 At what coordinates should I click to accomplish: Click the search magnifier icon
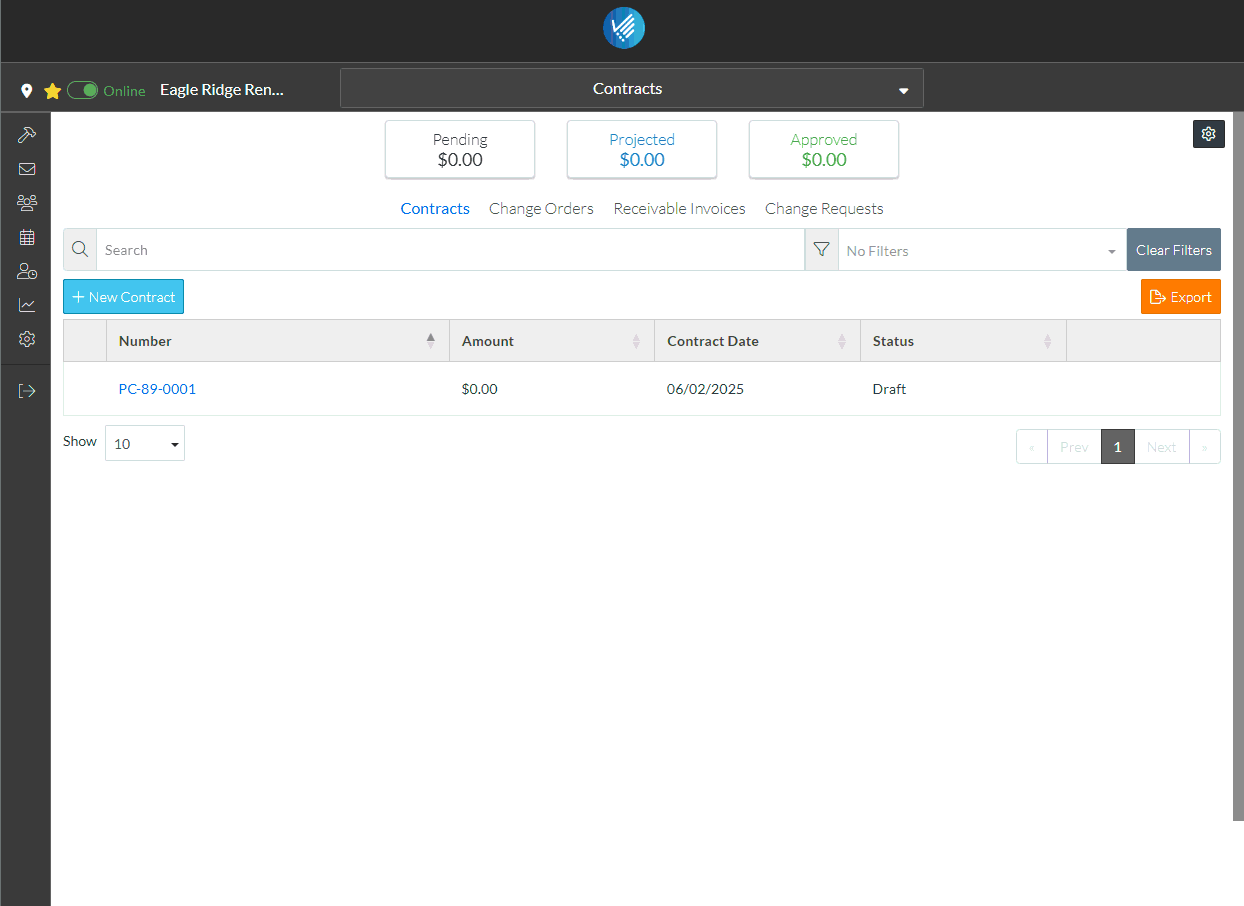[x=80, y=250]
